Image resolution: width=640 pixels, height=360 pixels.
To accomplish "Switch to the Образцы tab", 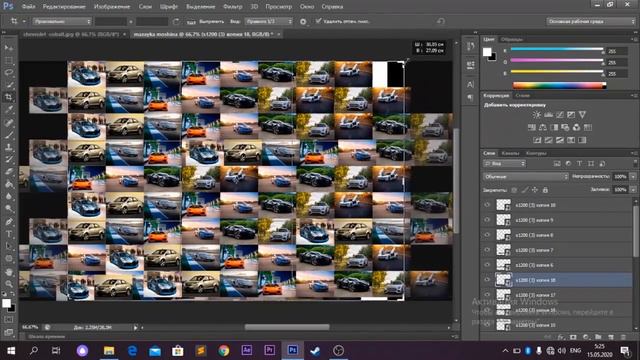I will tap(512, 39).
